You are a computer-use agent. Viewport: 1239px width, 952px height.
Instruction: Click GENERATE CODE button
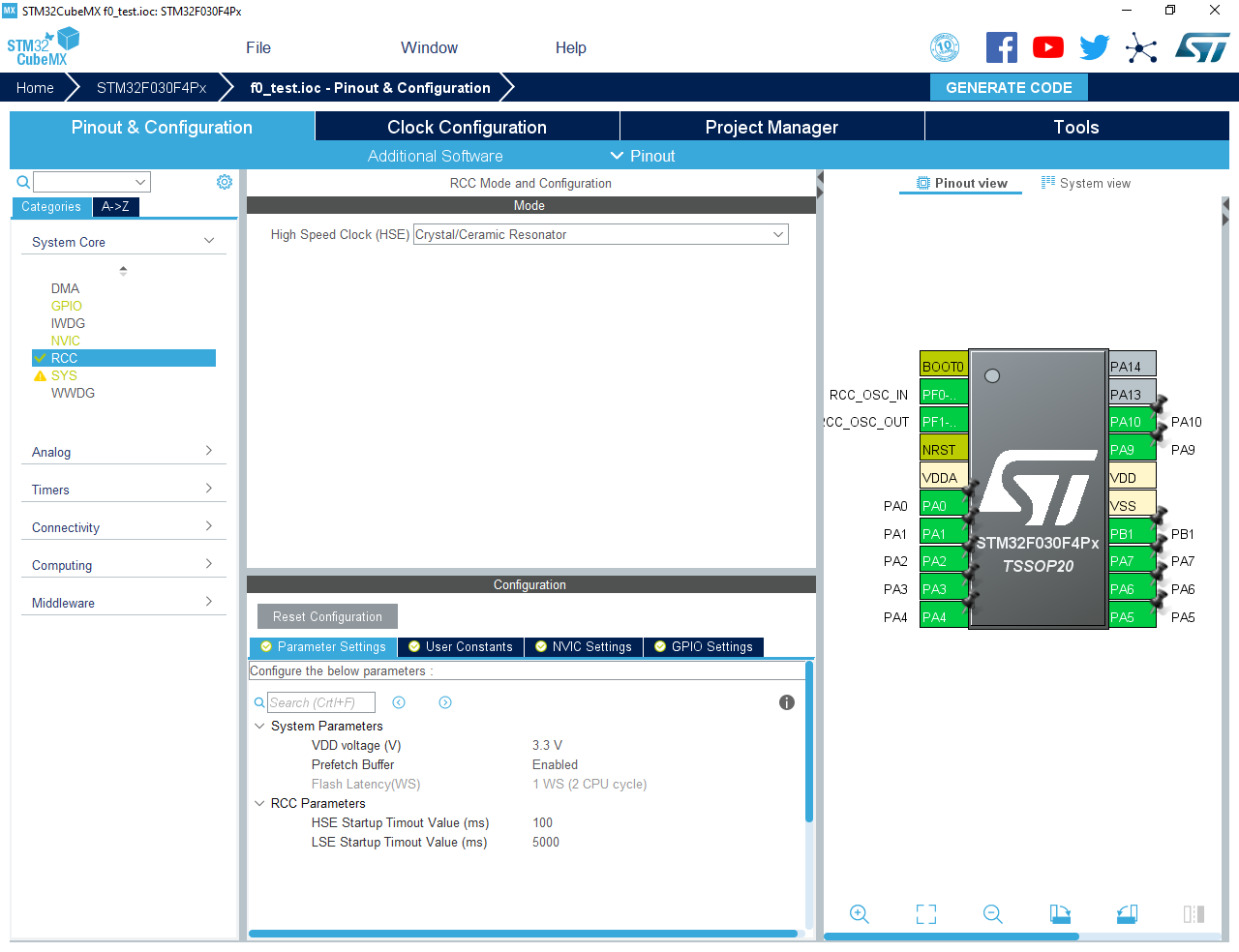[1009, 87]
